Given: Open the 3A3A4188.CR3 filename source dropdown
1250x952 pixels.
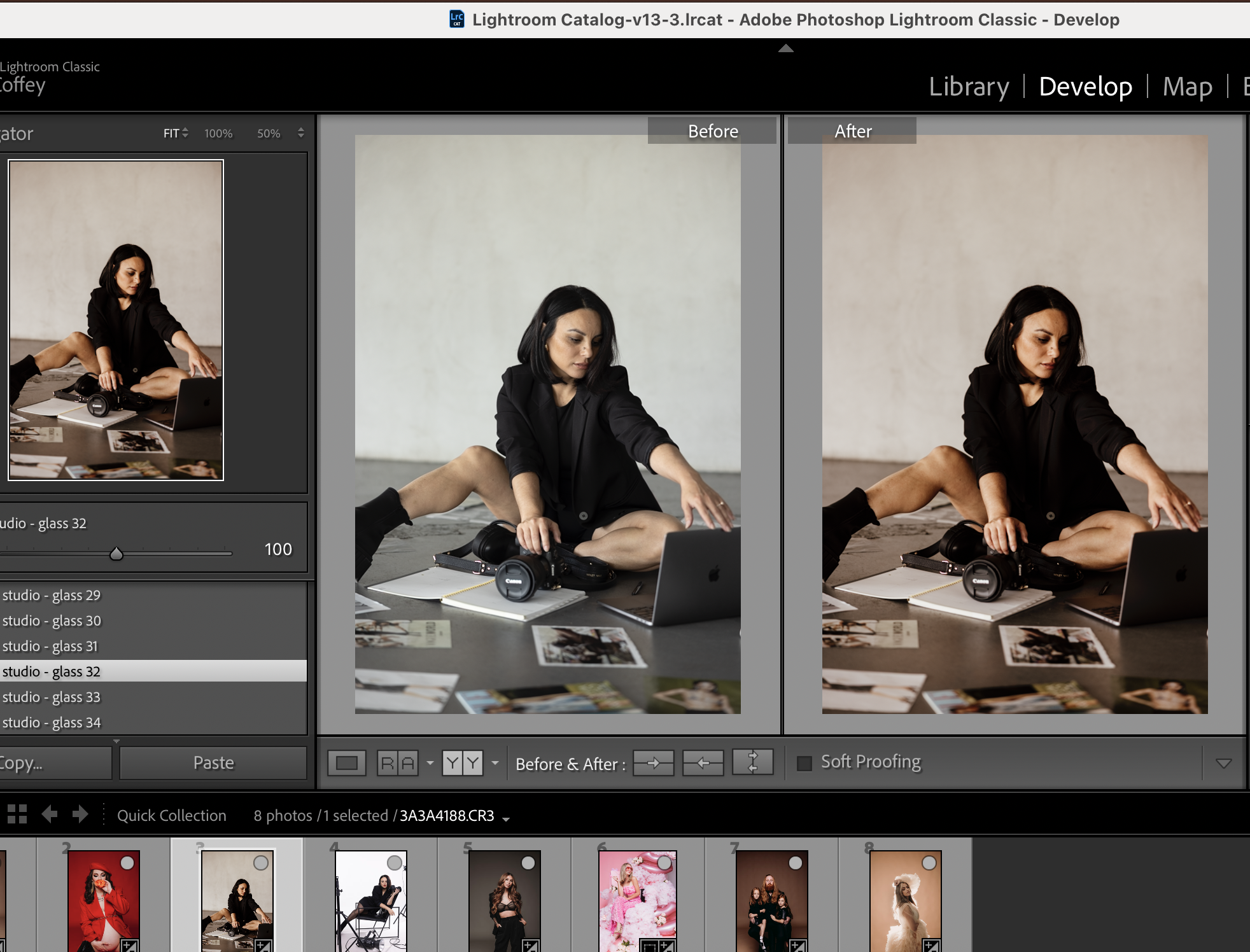Looking at the screenshot, I should [506, 819].
